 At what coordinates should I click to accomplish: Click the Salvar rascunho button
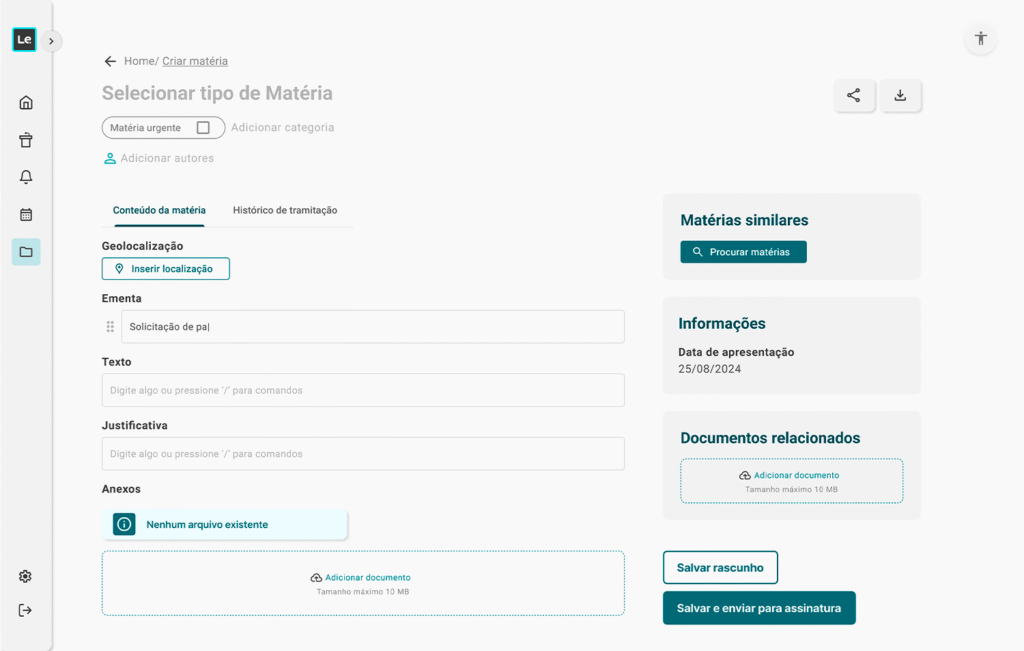720,567
